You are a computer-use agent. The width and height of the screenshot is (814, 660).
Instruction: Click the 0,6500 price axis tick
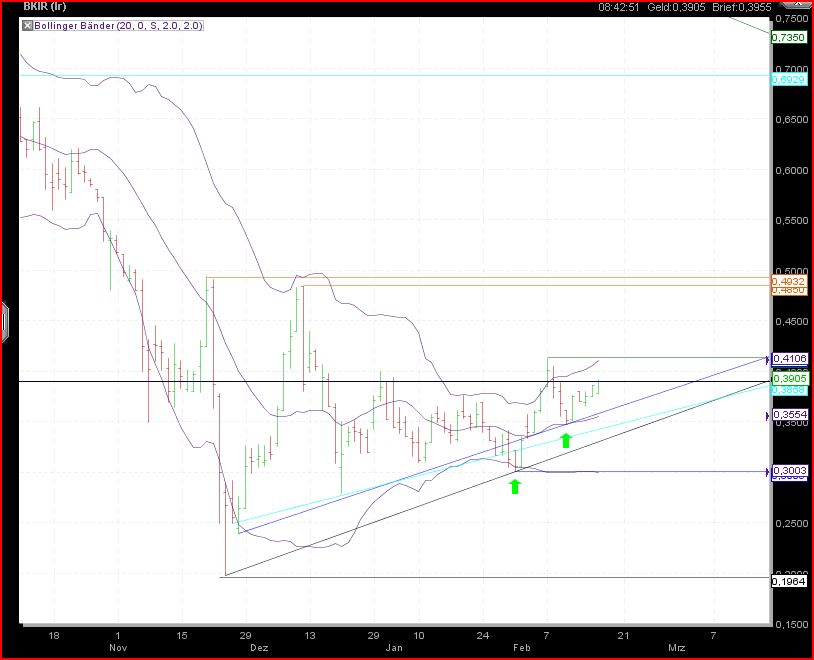(x=791, y=119)
